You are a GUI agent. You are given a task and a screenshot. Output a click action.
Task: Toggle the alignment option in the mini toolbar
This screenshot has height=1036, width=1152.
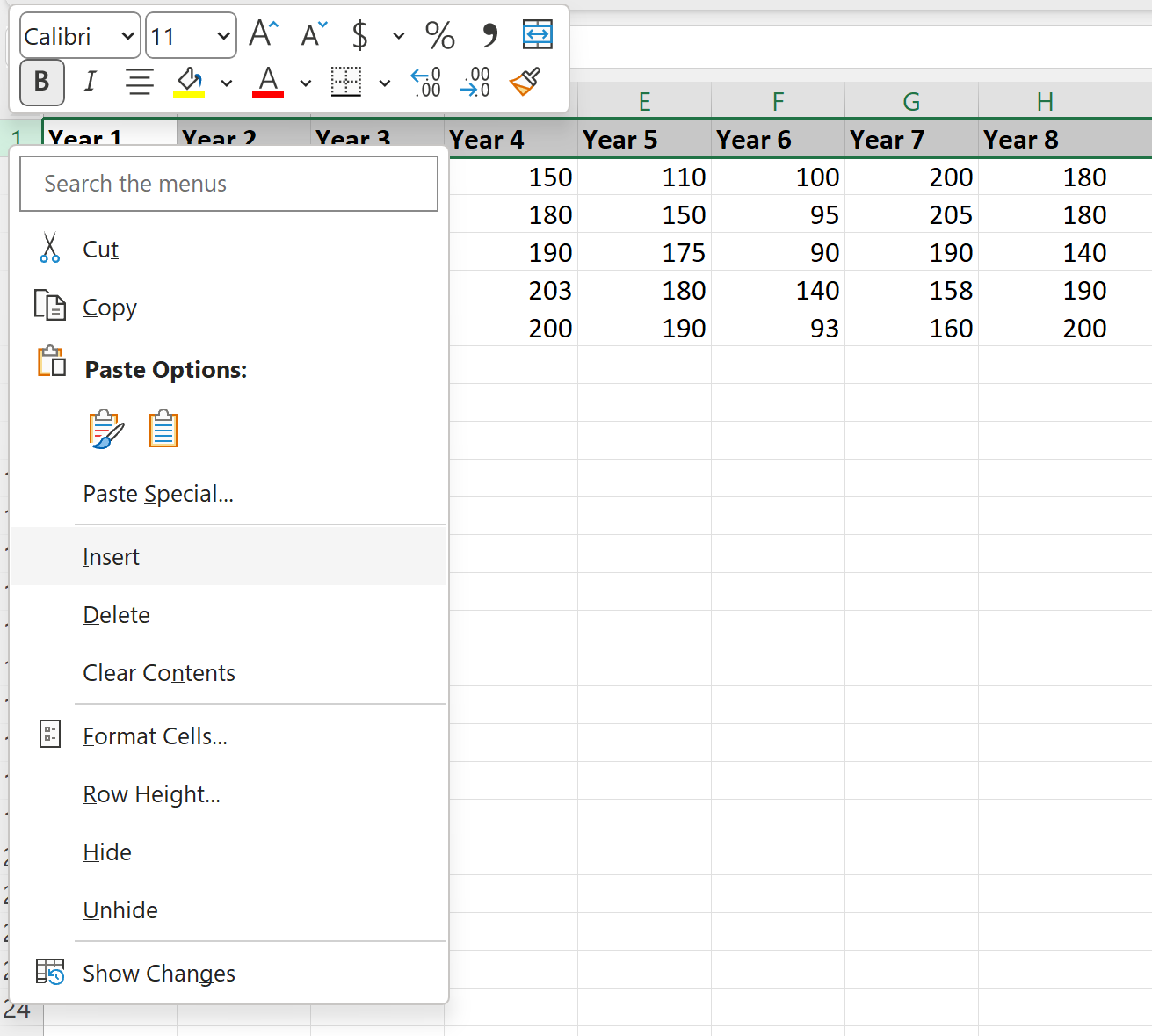pos(139,82)
